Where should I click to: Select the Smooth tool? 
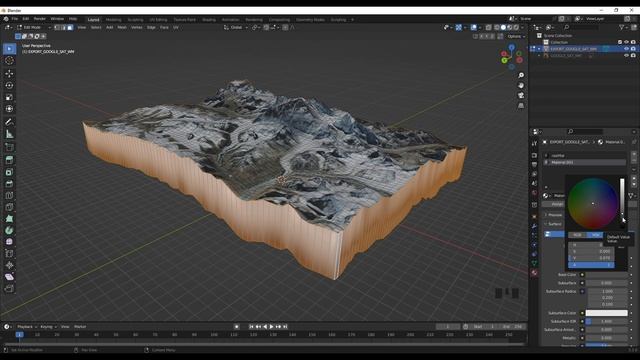tap(9, 242)
